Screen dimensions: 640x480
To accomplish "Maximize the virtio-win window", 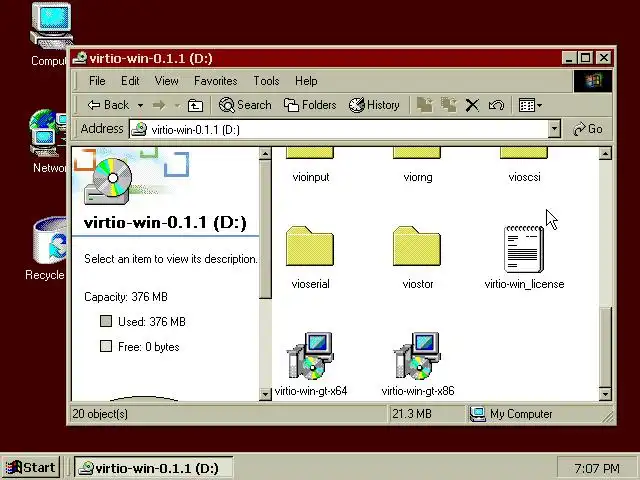I will [586, 58].
